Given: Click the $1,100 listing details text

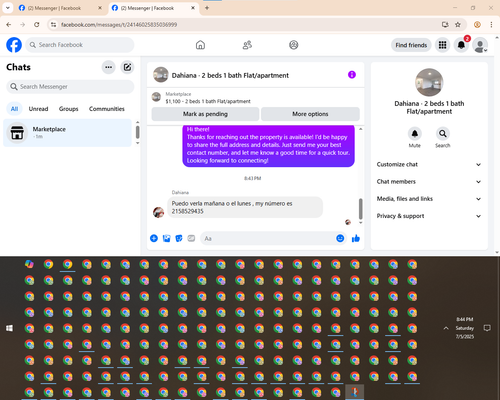Looking at the screenshot, I should click(x=208, y=101).
